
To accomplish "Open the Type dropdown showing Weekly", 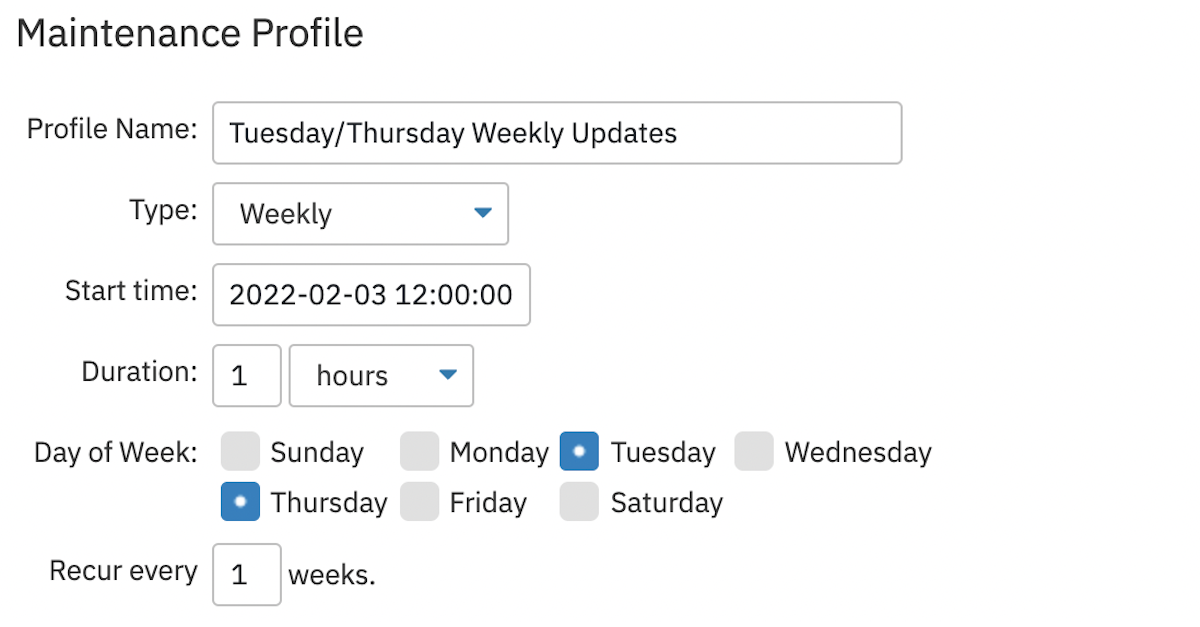I will tap(360, 213).
